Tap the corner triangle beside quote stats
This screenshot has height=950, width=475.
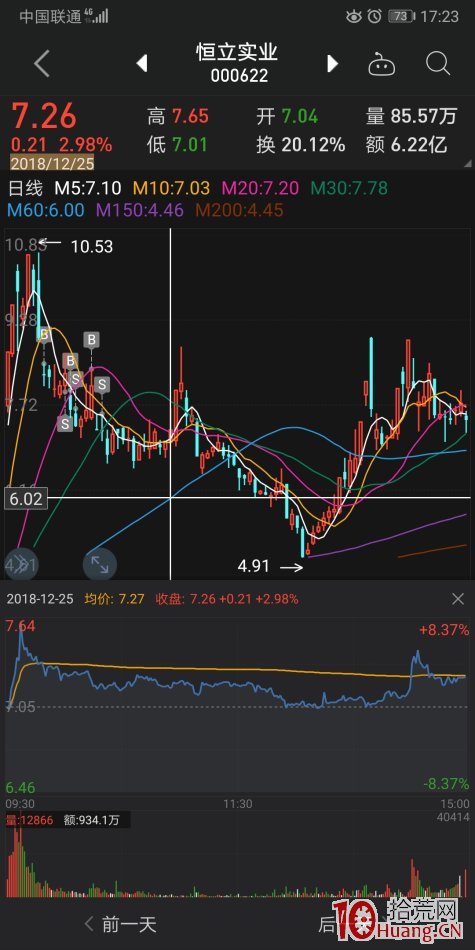click(x=468, y=164)
